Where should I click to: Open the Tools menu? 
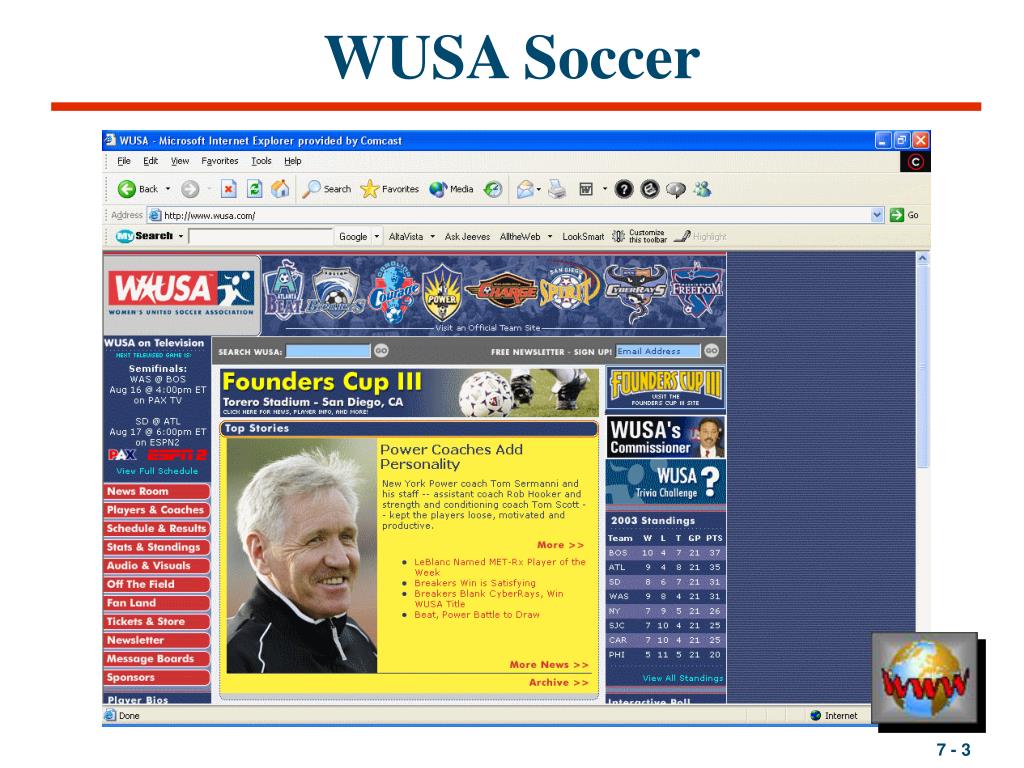pos(261,161)
